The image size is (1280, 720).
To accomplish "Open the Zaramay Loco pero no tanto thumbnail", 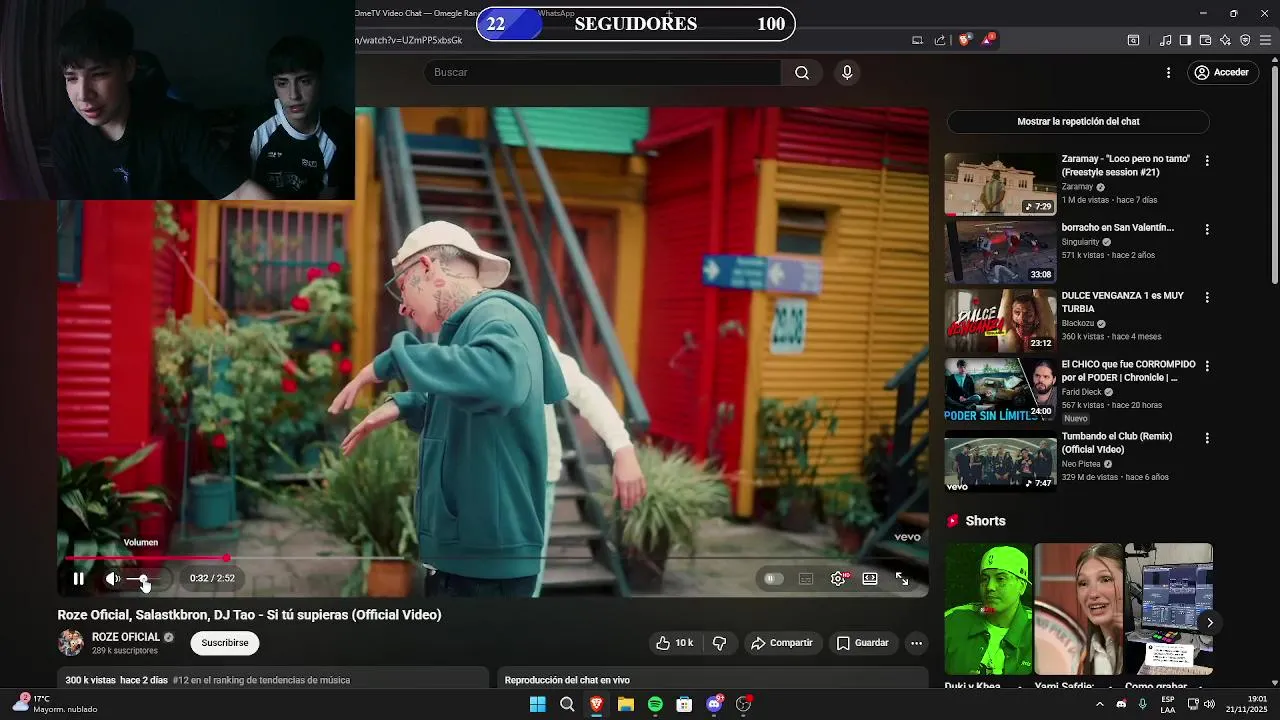I will (x=1000, y=184).
